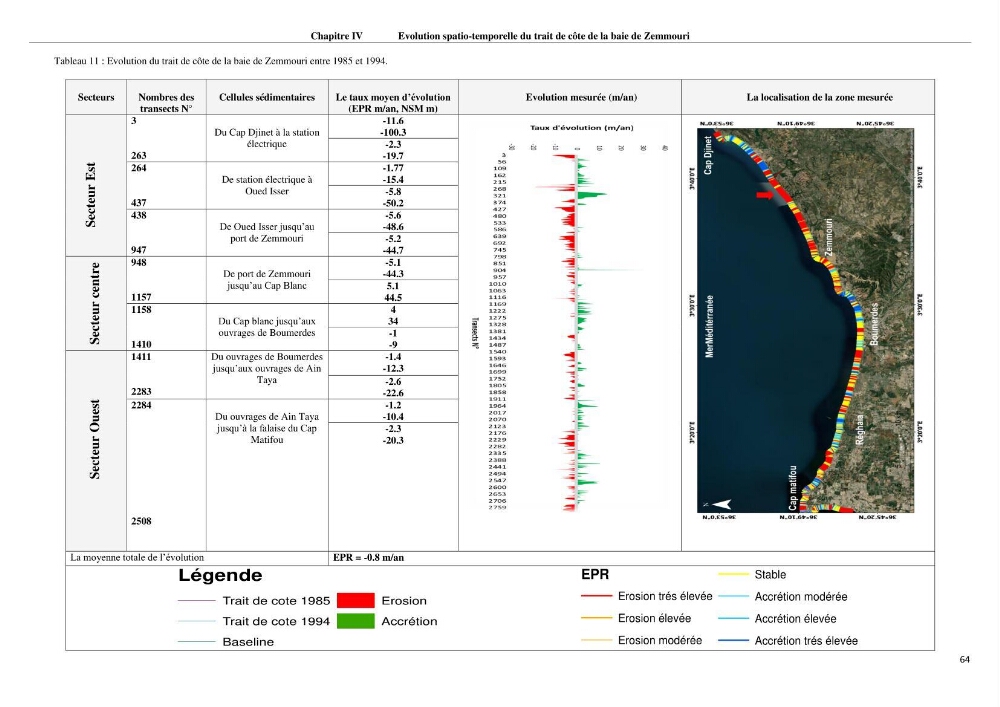The width and height of the screenshot is (1000, 707).
Task: Click the page number '64'
Action: [x=965, y=660]
